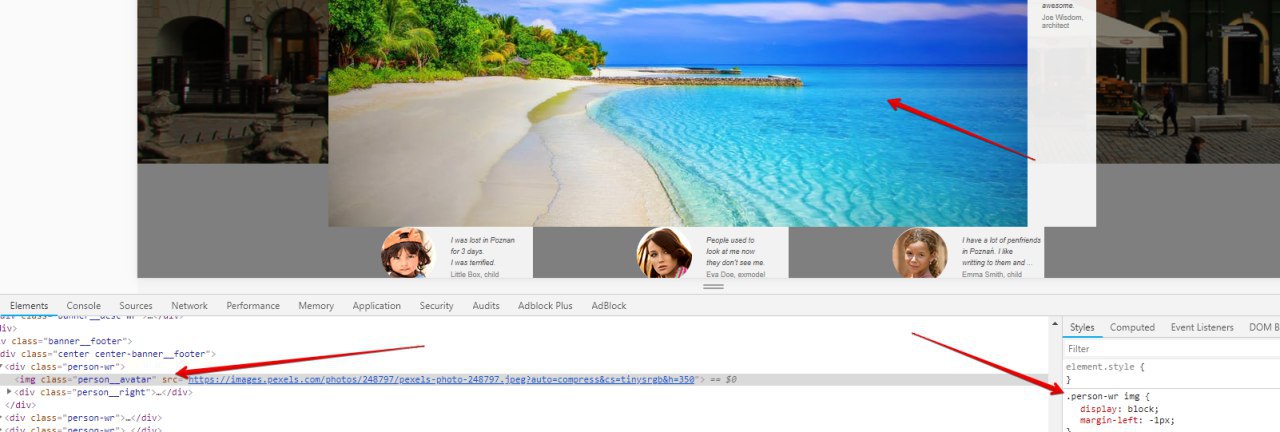The width and height of the screenshot is (1280, 432).
Task: Select the Styles sidebar tab
Action: pyautogui.click(x=1082, y=327)
